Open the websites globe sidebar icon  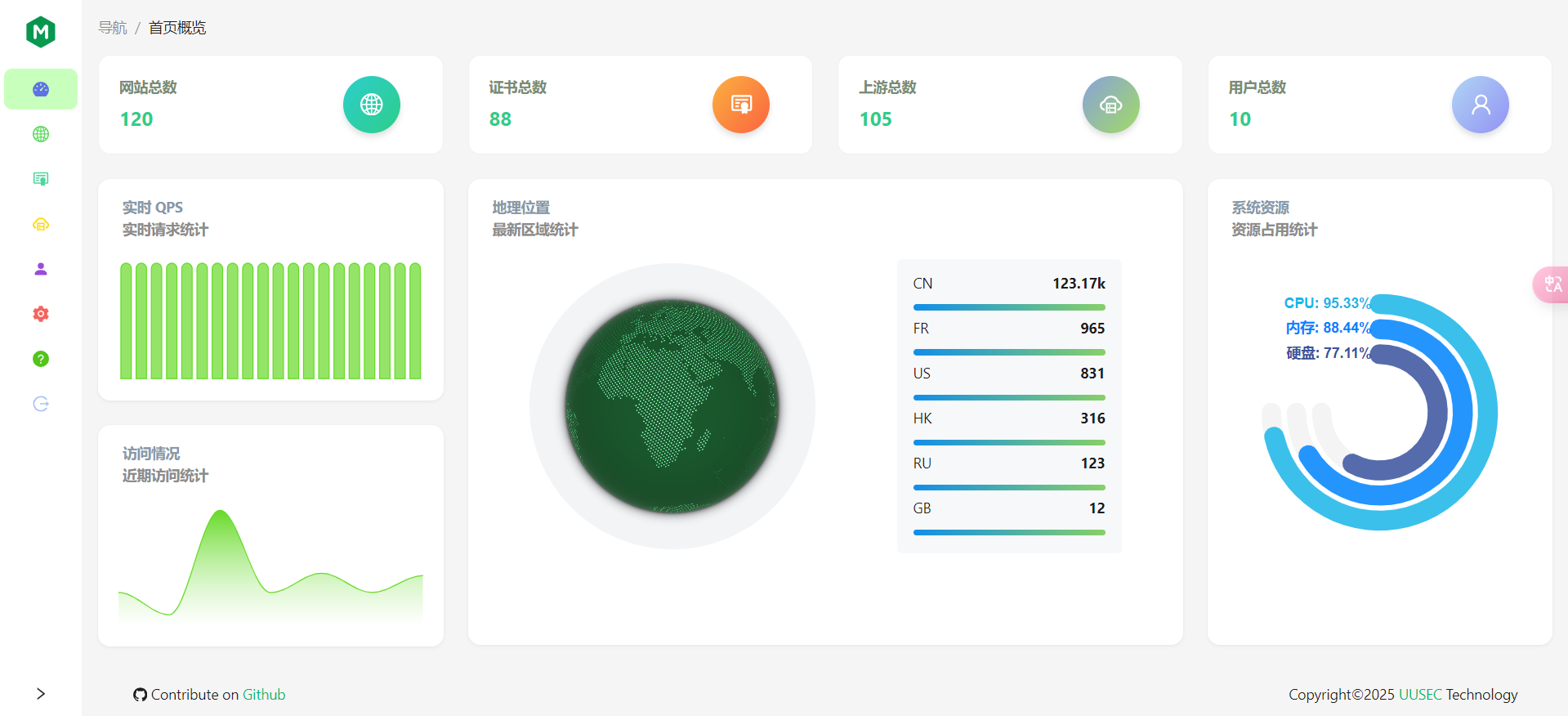click(41, 134)
